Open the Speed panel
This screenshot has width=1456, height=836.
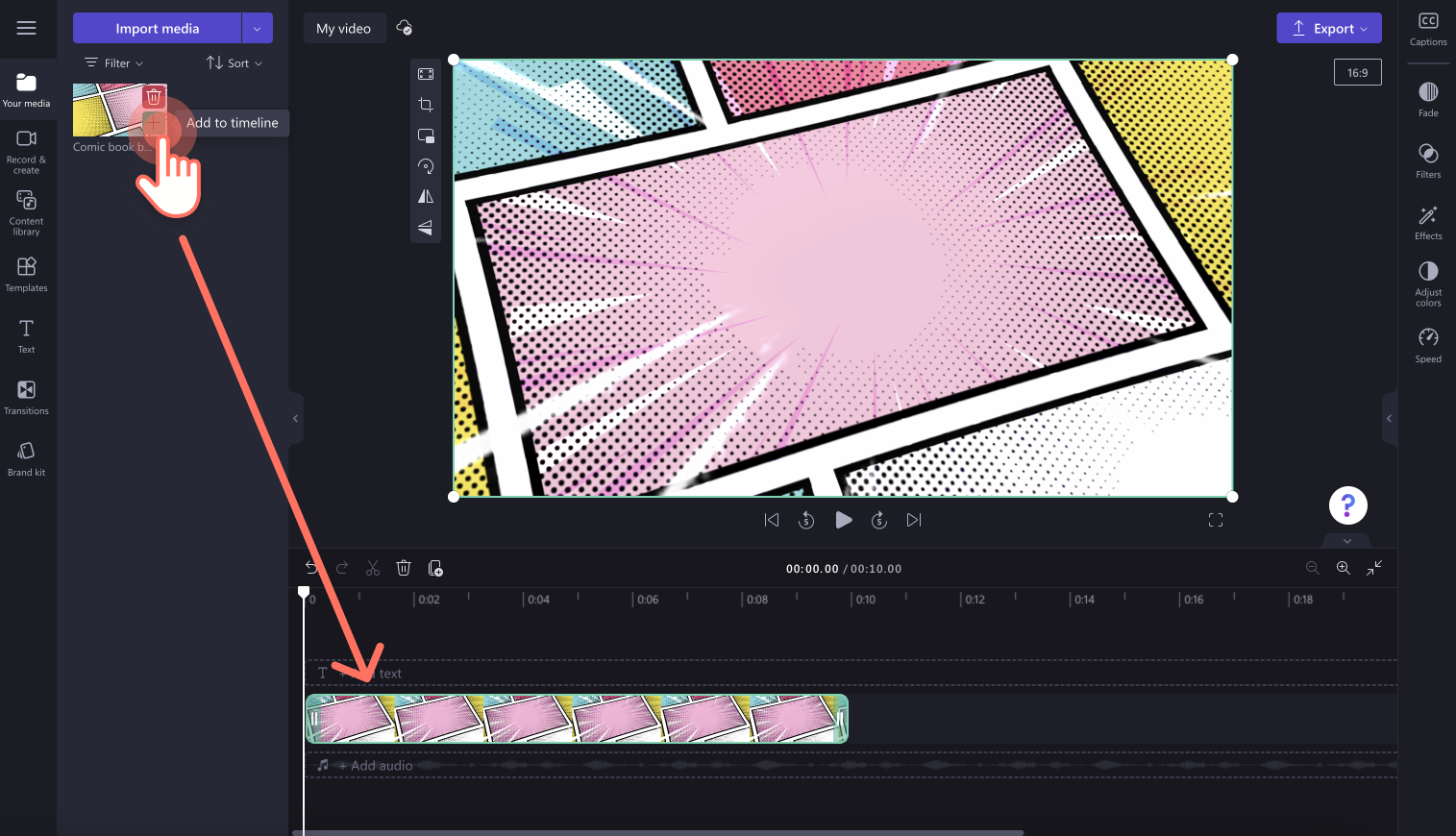(1428, 345)
